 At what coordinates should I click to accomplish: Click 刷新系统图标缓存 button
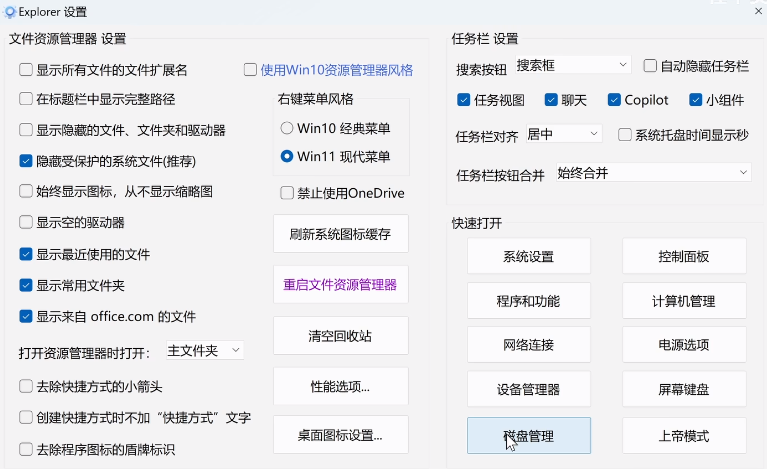(x=341, y=235)
